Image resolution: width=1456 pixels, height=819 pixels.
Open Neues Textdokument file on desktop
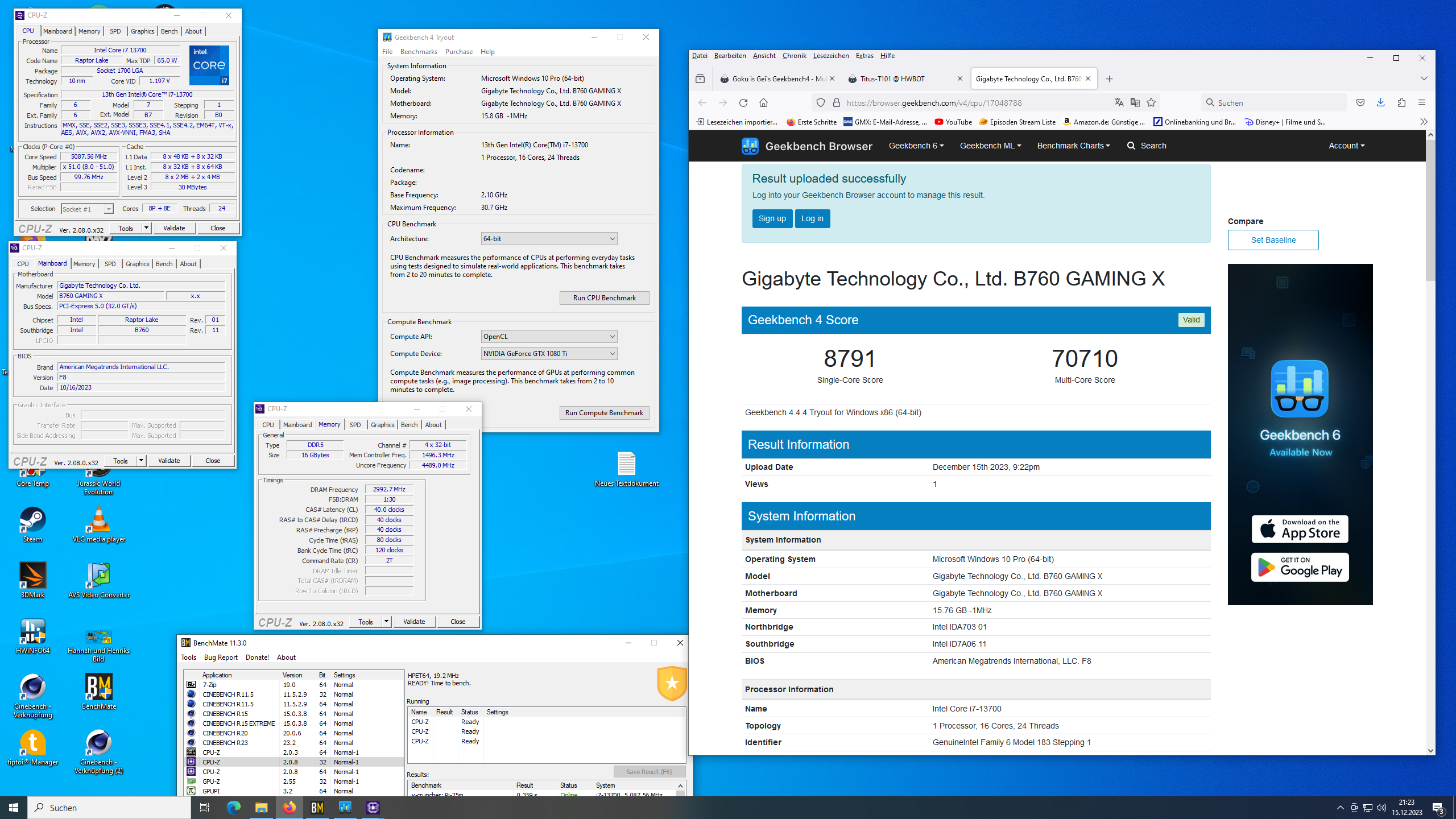(x=626, y=469)
